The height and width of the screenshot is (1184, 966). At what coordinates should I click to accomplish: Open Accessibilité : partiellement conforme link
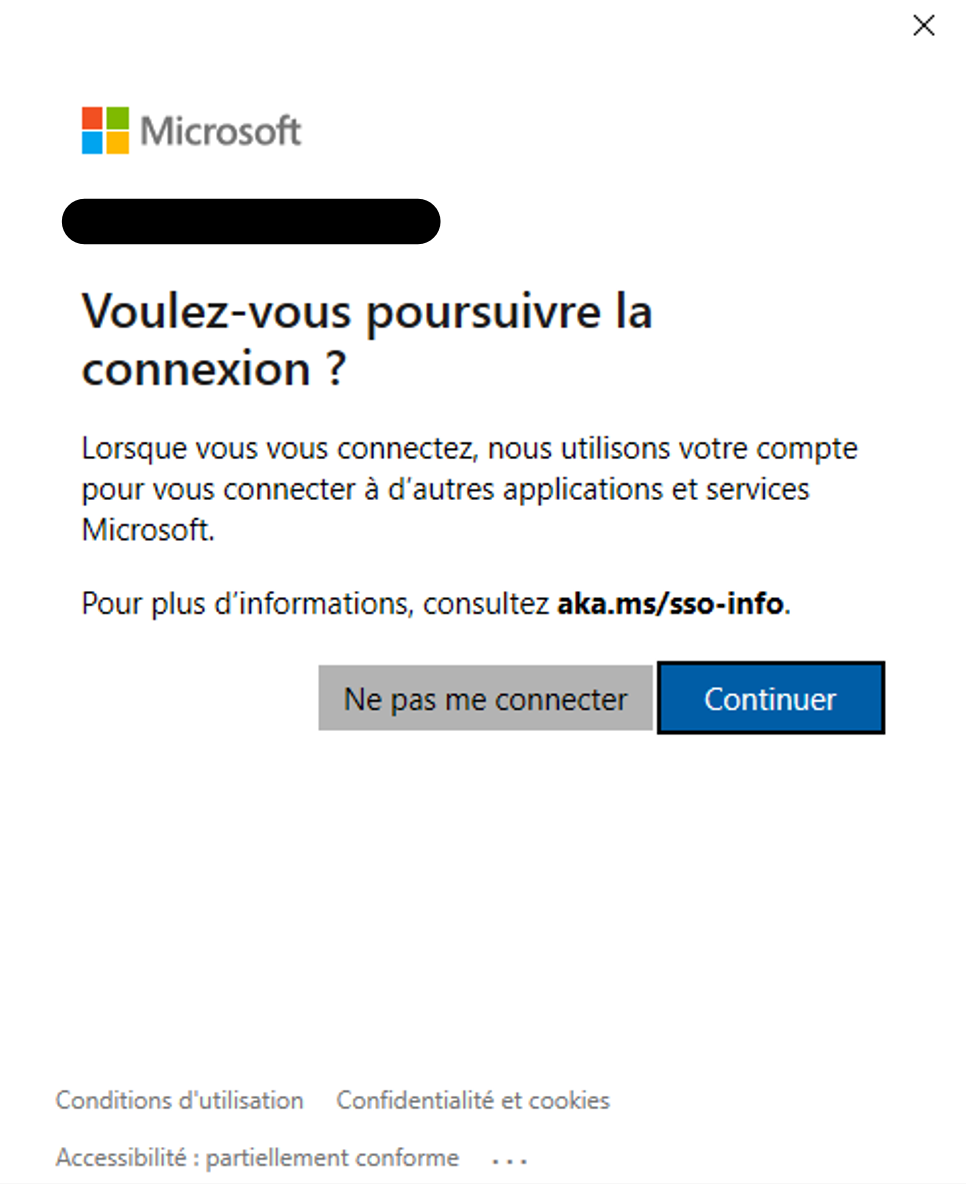point(257,1158)
